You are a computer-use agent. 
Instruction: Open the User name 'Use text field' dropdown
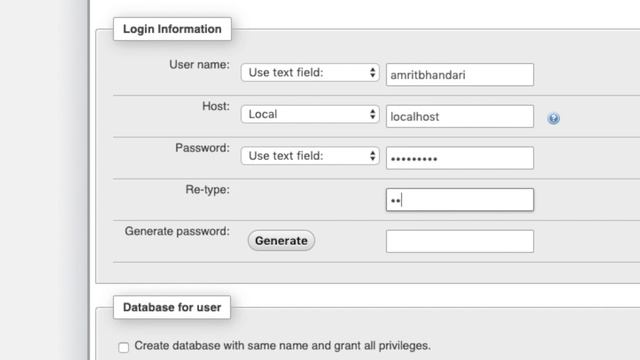(x=310, y=73)
